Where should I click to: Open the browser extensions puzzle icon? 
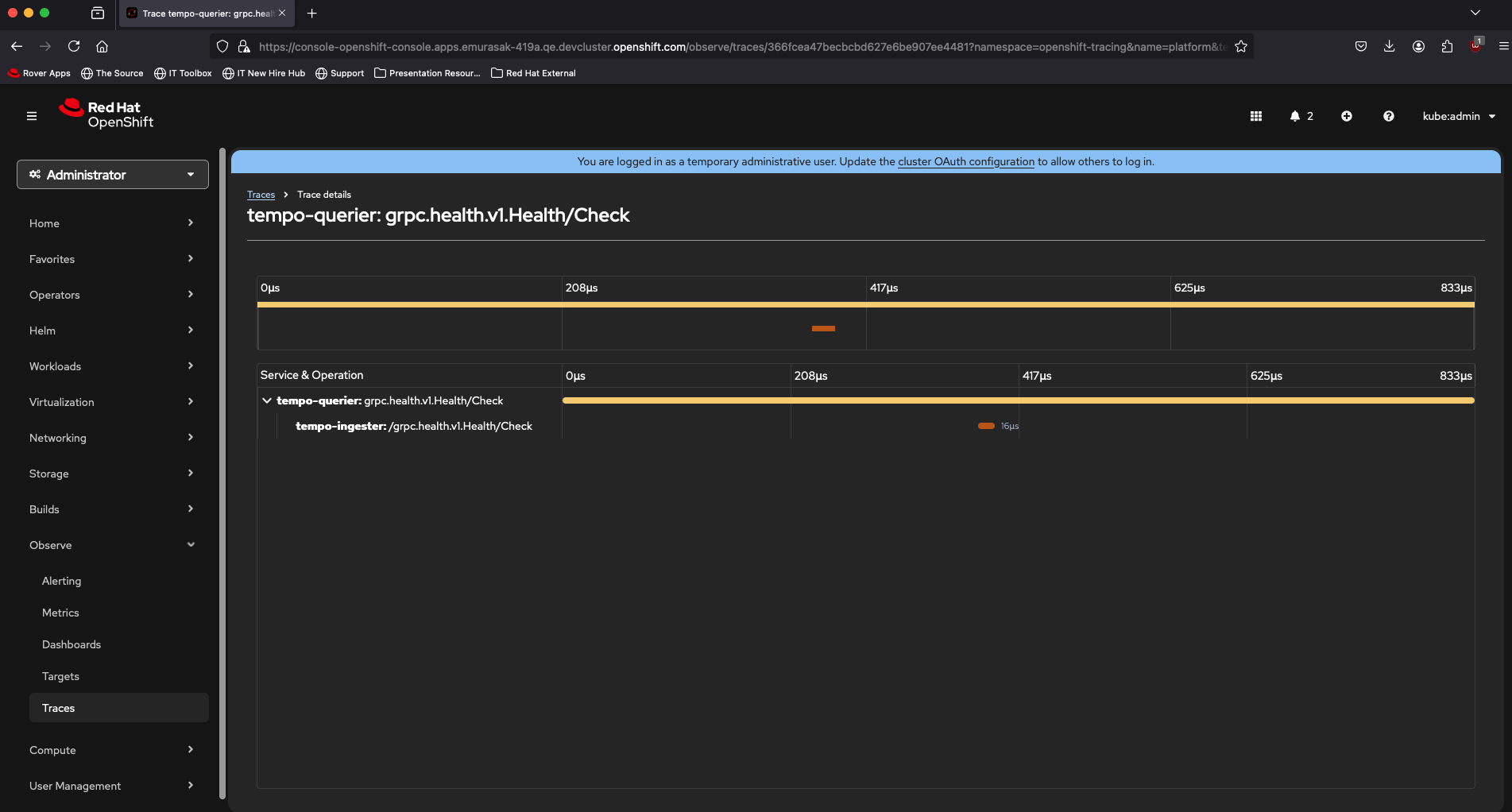tap(1447, 46)
